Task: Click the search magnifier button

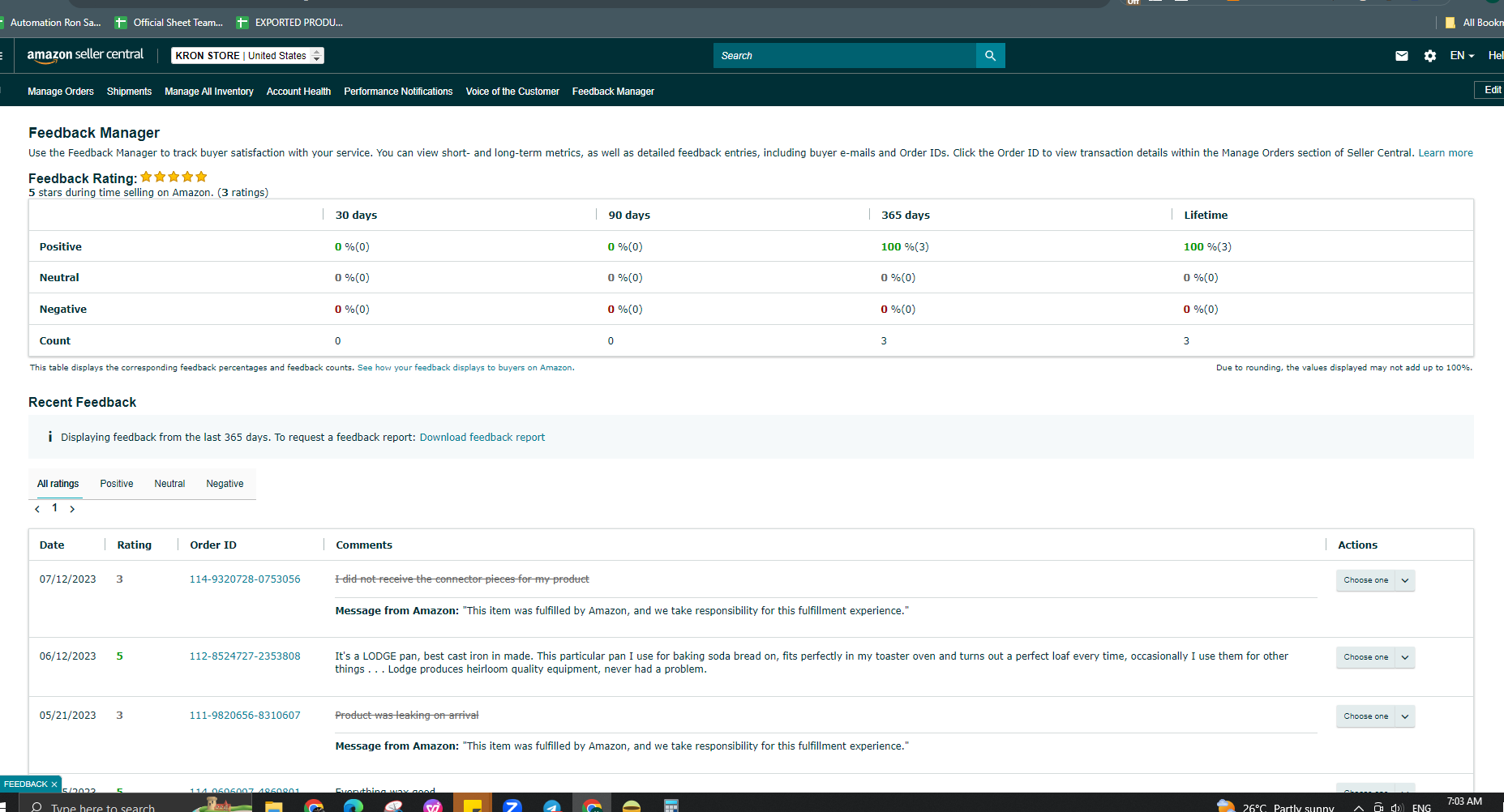Action: pos(990,56)
